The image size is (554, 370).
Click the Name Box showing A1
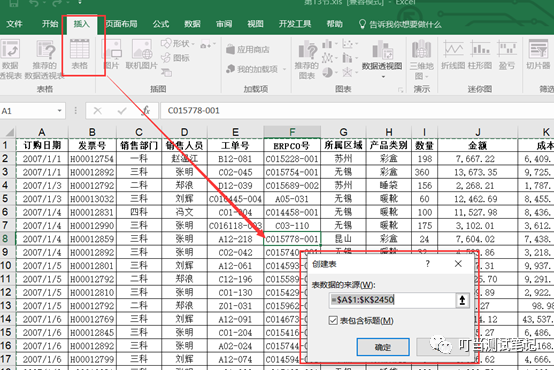(x=28, y=111)
